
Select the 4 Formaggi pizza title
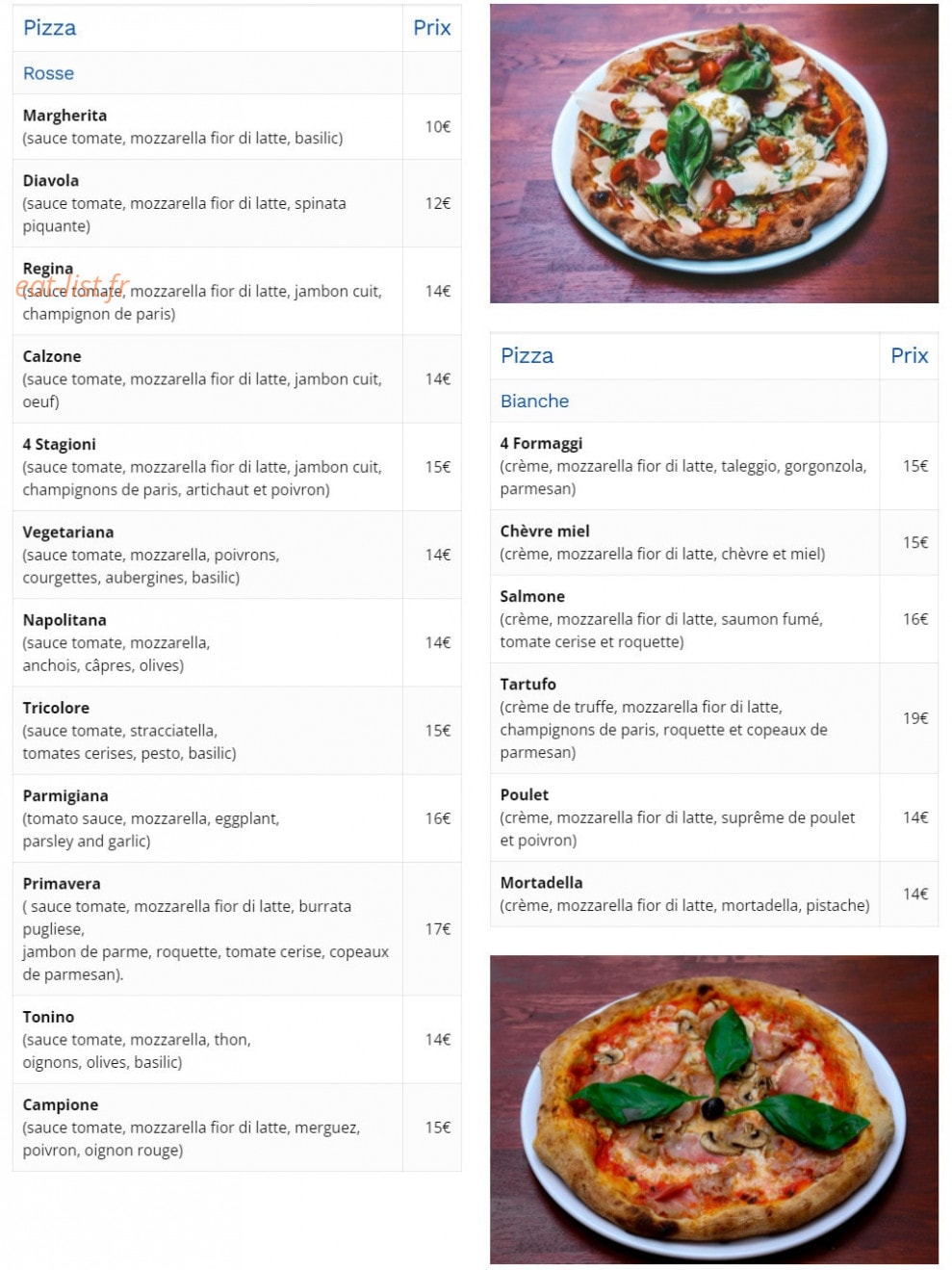pos(541,443)
